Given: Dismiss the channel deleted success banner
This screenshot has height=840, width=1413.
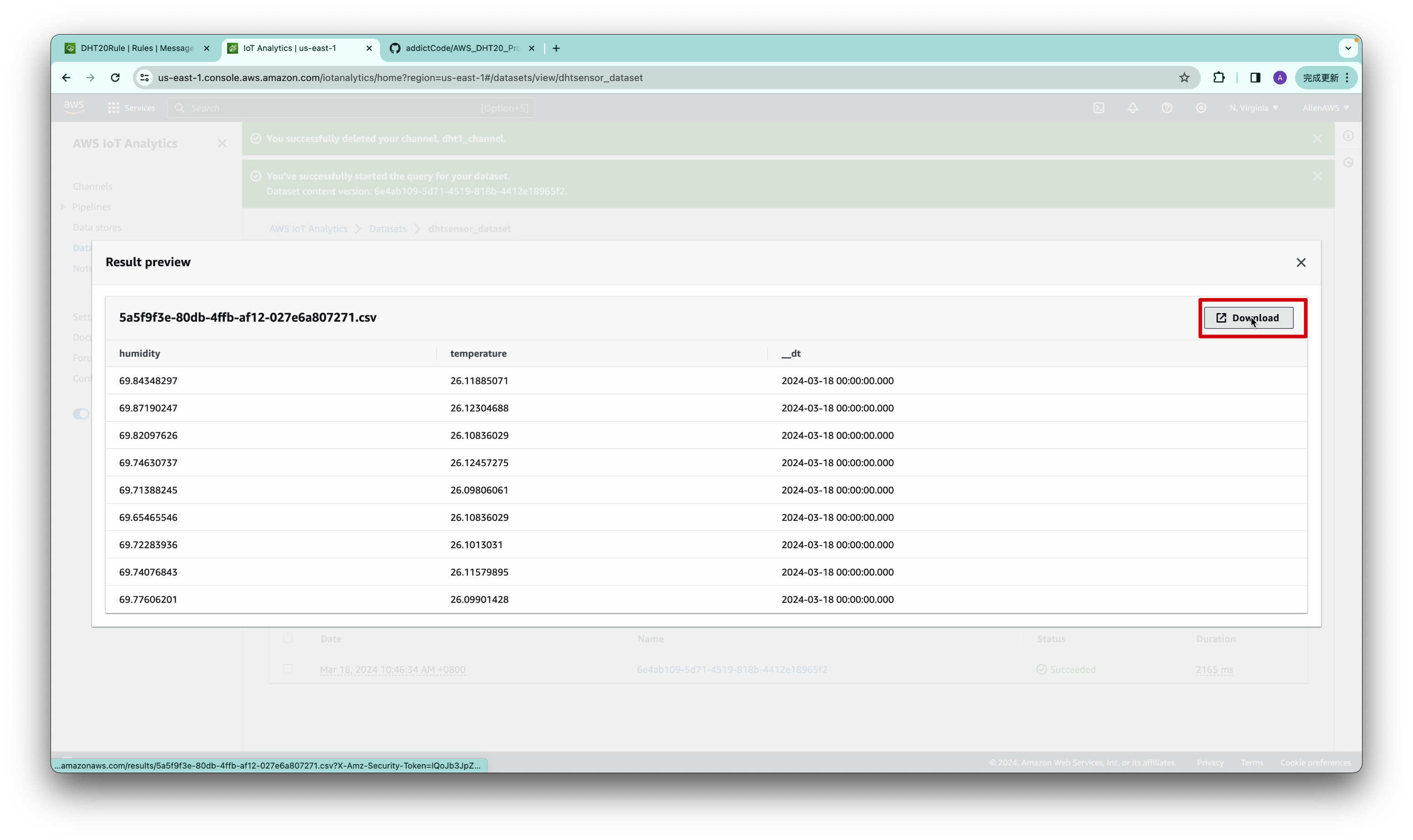Looking at the screenshot, I should pos(1317,139).
